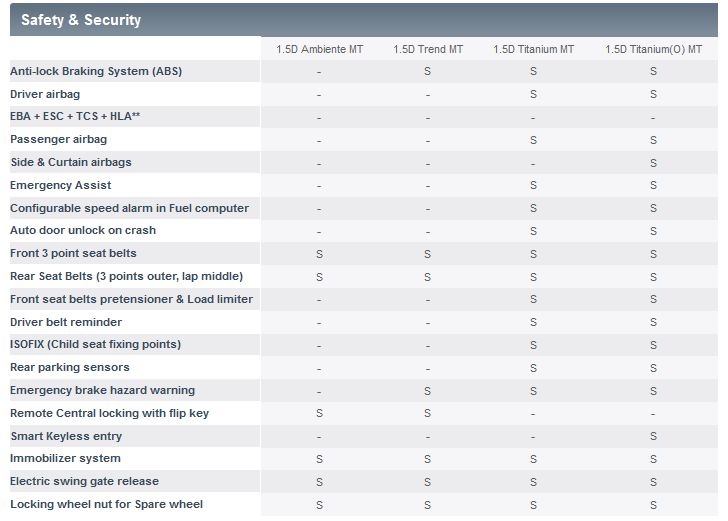Select the Rear parking sensors label
This screenshot has width=728, height=521.
(x=70, y=367)
